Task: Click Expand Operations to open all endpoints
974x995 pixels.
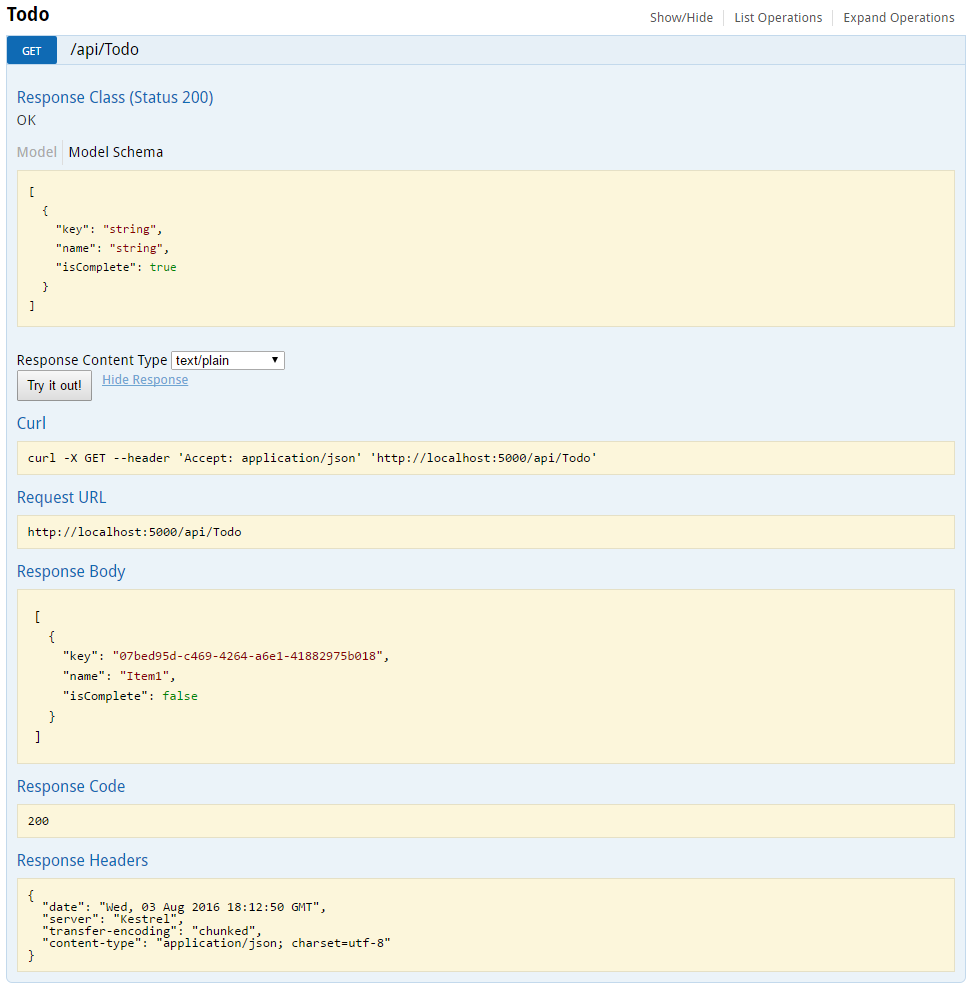Action: coord(898,17)
